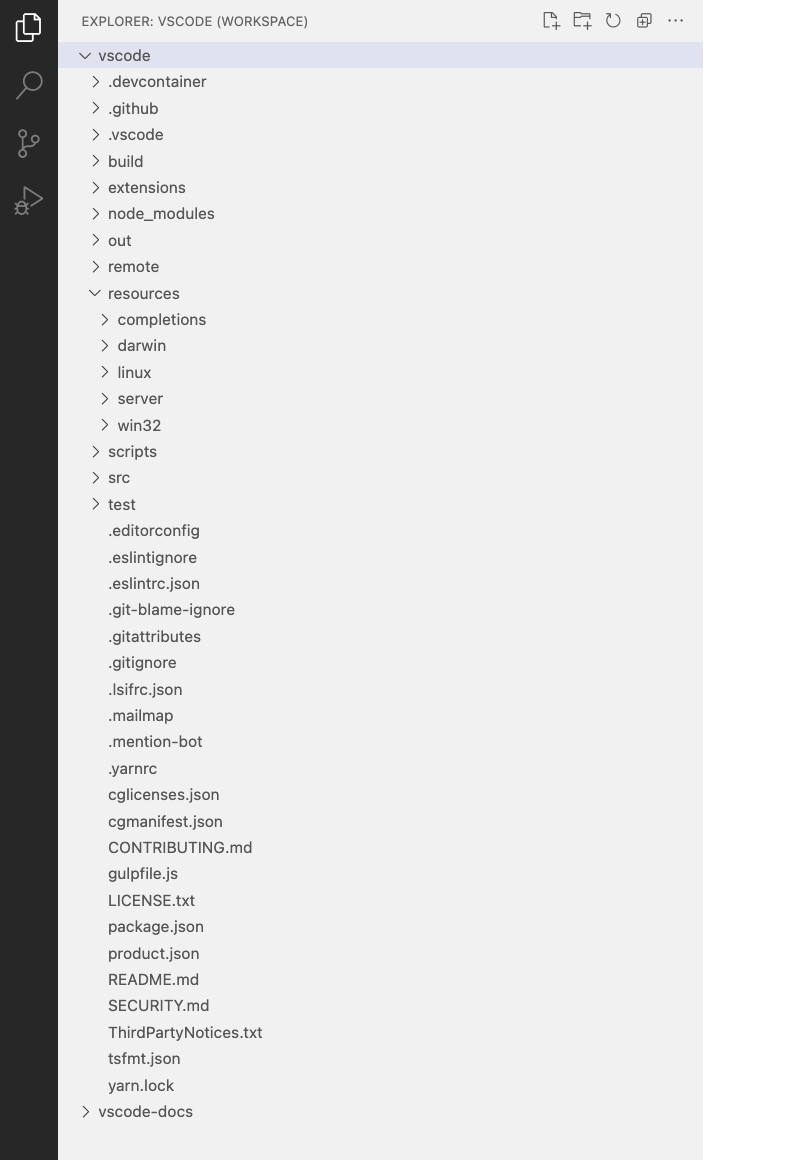
Task: Click the Explorer icon in the activity bar
Action: (28, 28)
